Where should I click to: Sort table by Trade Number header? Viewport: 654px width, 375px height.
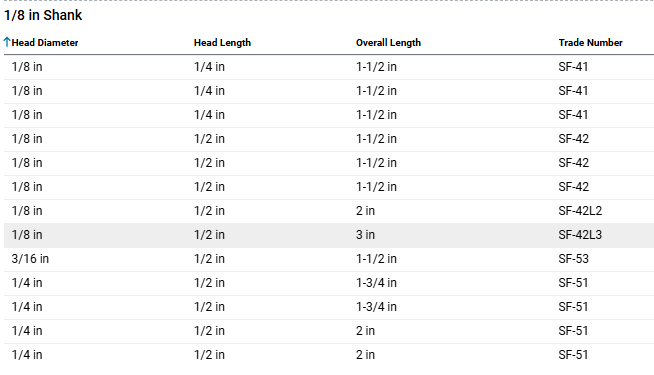tap(591, 43)
